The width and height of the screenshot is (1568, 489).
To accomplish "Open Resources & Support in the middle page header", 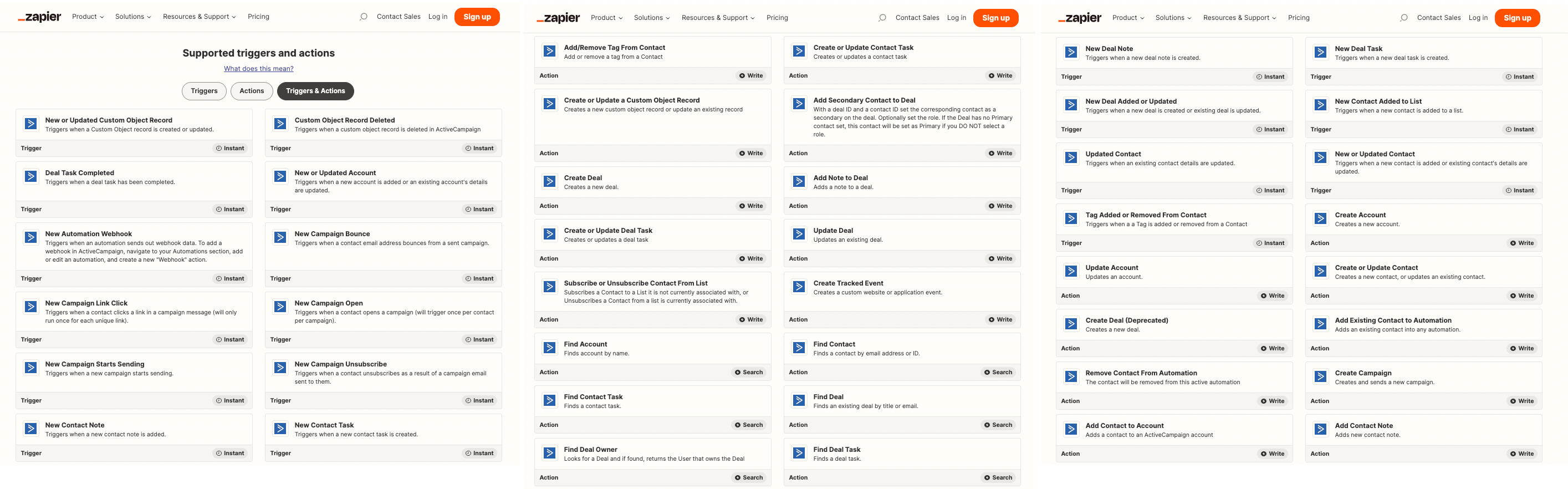I will (x=718, y=18).
